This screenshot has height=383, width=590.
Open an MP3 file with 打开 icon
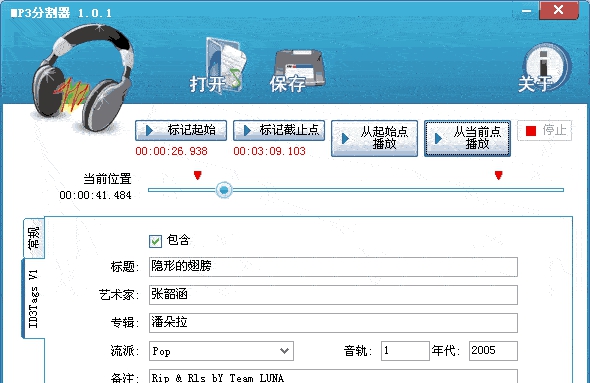click(x=218, y=66)
